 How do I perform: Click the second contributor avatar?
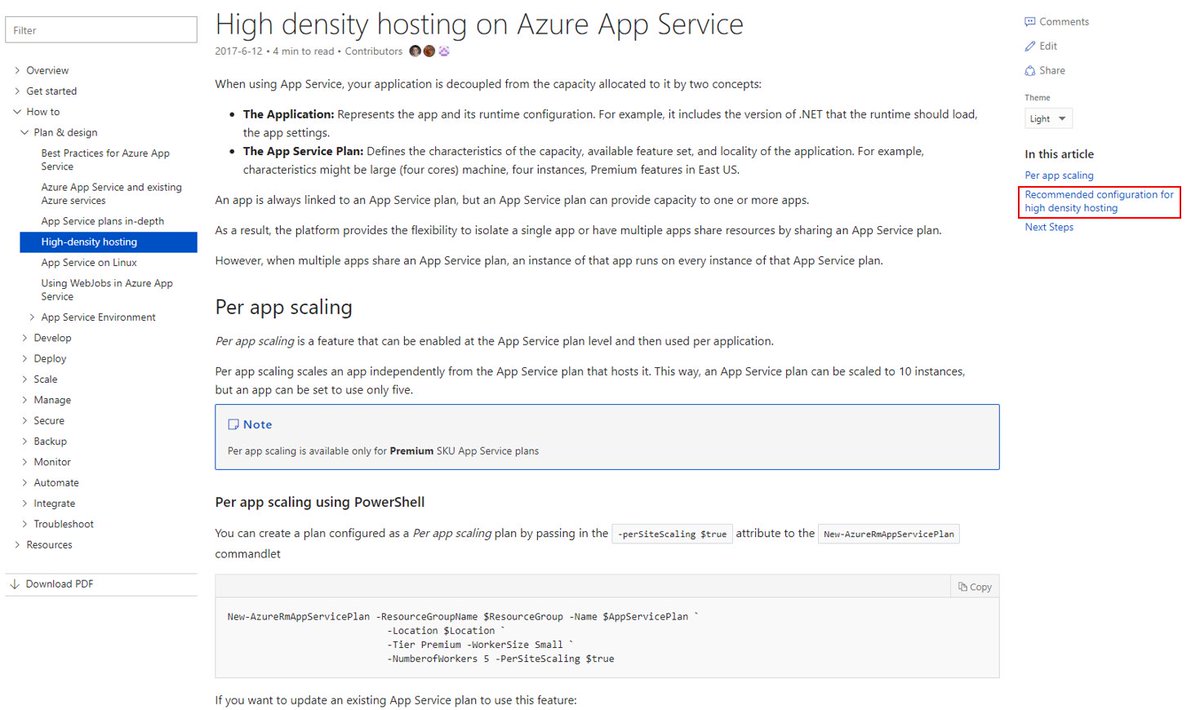coord(429,51)
